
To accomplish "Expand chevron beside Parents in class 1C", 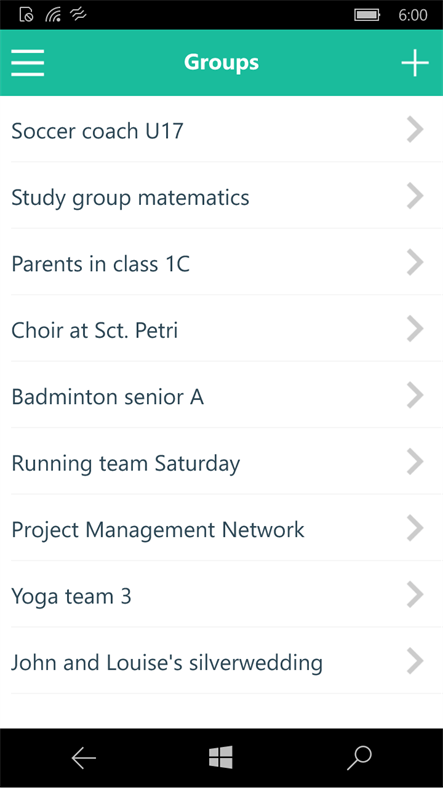I will 415,262.
